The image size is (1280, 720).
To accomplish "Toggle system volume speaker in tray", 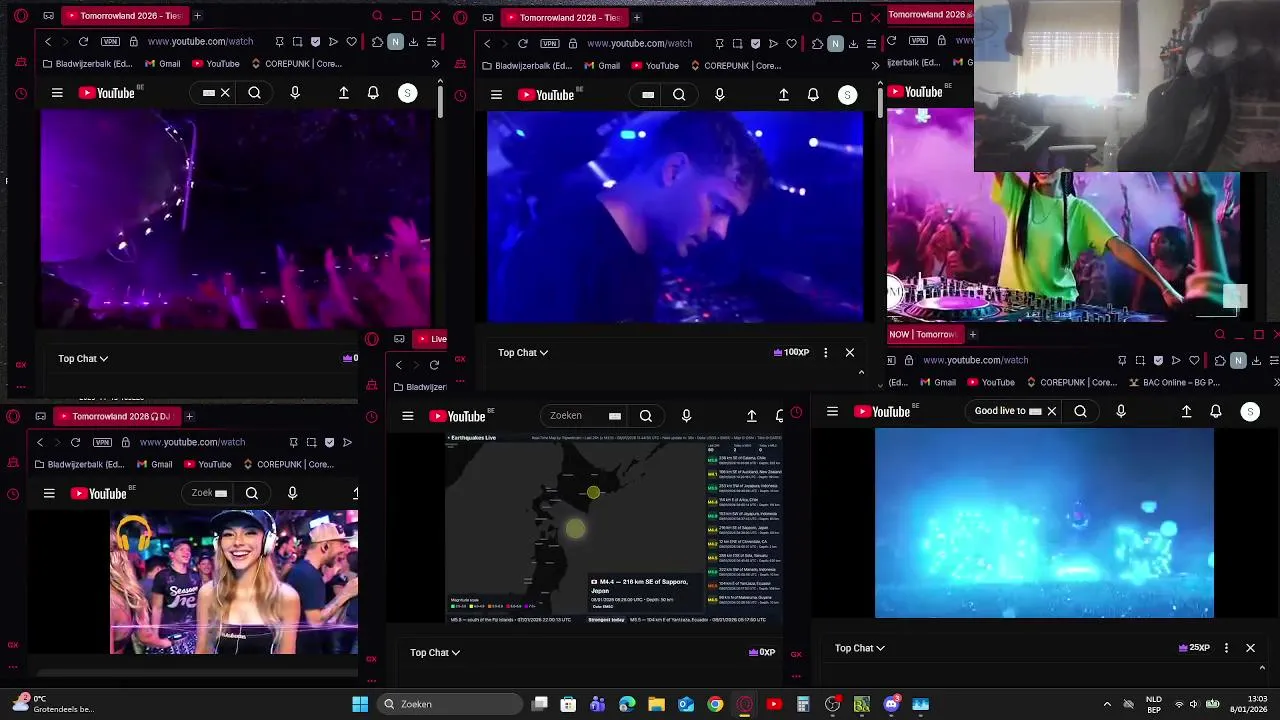I will (x=1193, y=704).
